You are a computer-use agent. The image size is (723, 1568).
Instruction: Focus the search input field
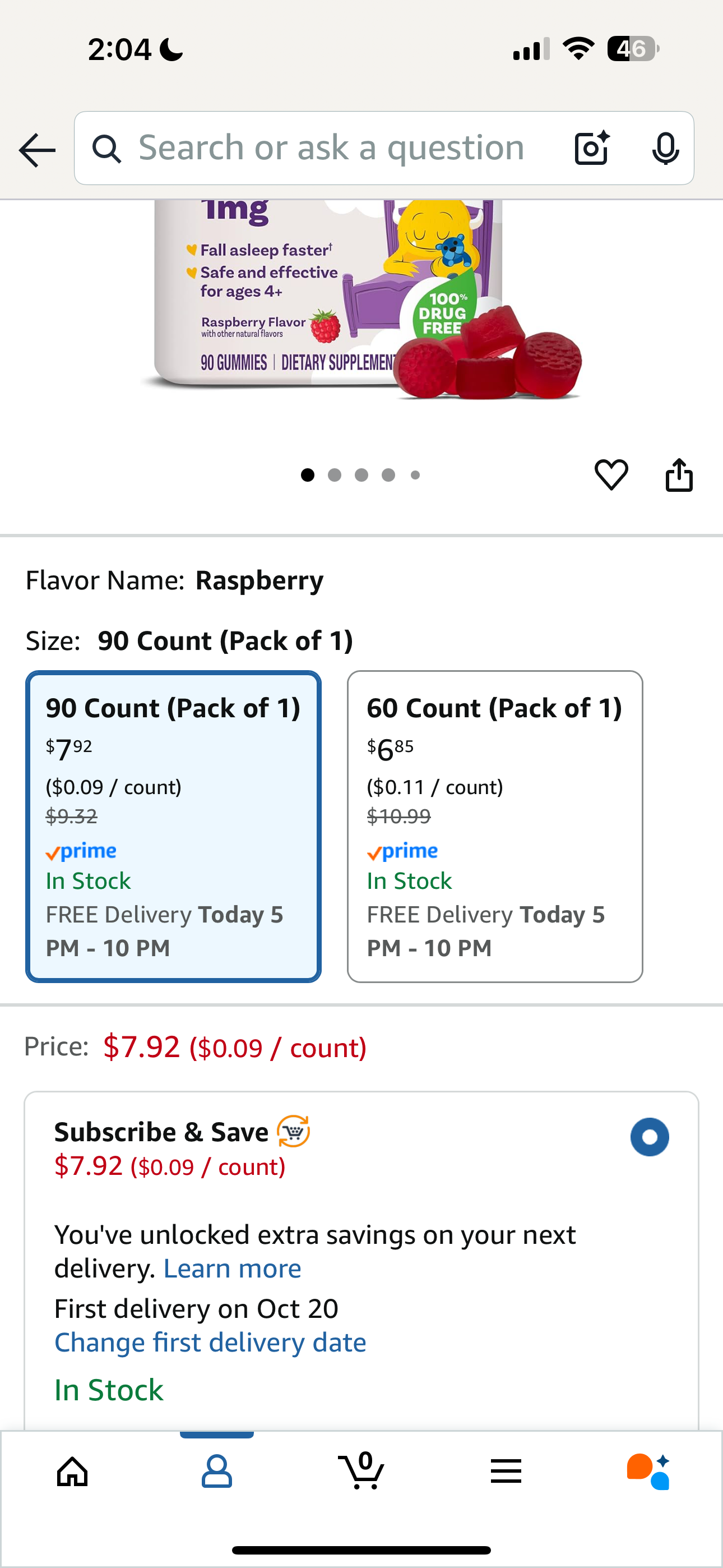click(x=341, y=148)
